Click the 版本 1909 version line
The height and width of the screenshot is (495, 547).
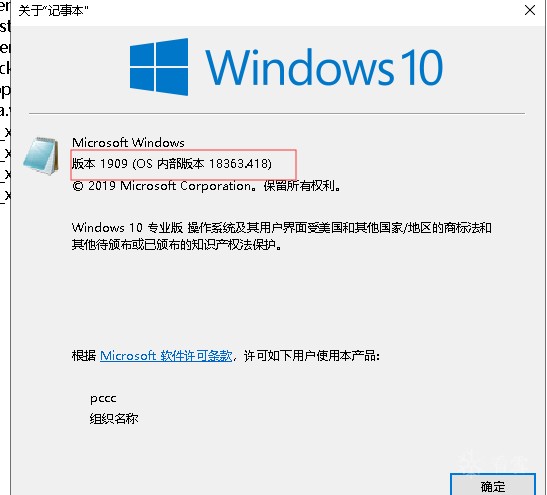coord(172,164)
